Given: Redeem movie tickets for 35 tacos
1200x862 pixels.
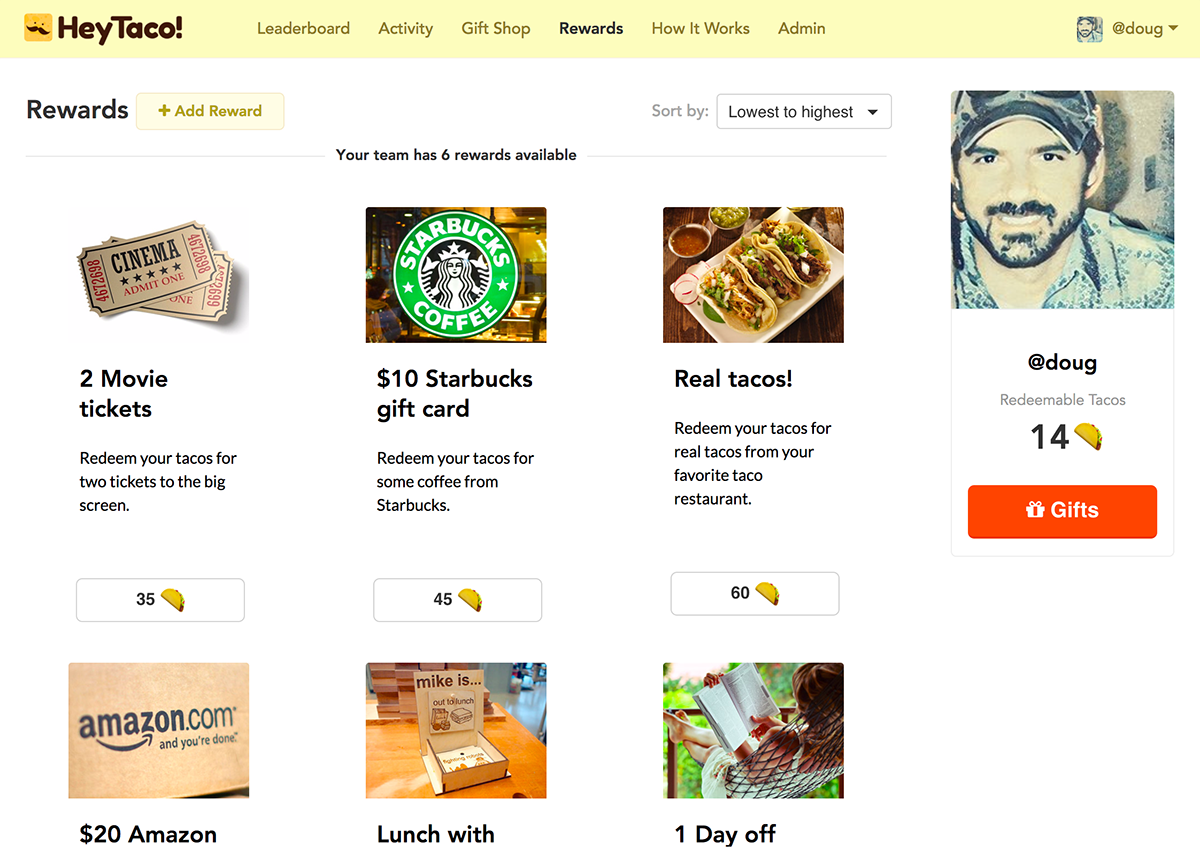Looking at the screenshot, I should click(160, 600).
